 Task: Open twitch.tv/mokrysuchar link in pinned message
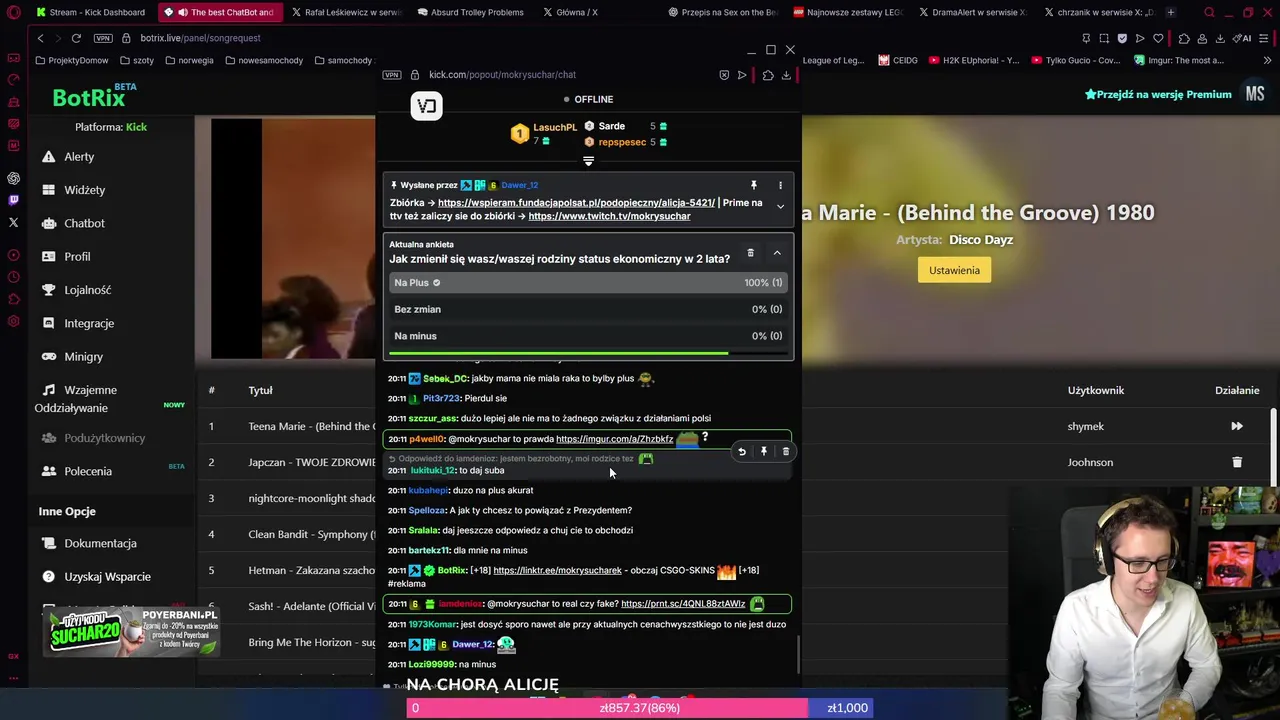pos(609,216)
